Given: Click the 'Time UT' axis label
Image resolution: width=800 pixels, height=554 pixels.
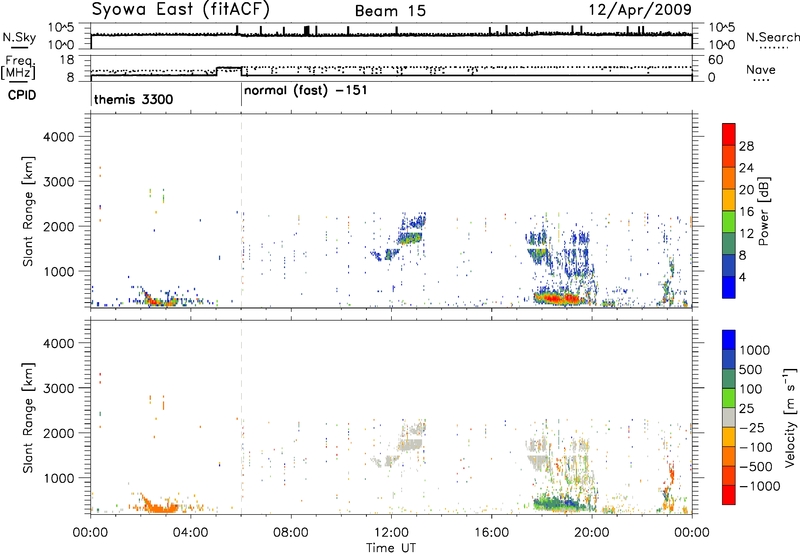Looking at the screenshot, I should pyautogui.click(x=391, y=547).
